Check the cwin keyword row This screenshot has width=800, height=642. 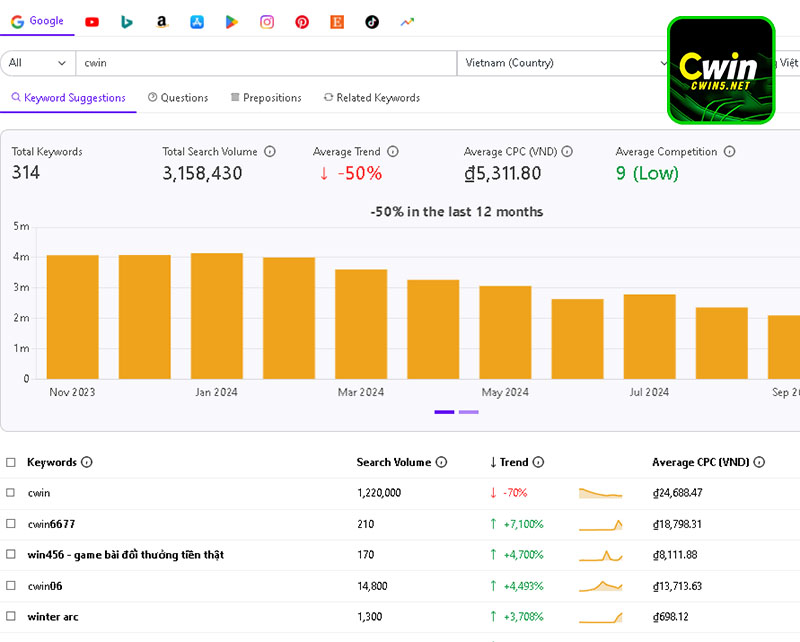point(11,492)
